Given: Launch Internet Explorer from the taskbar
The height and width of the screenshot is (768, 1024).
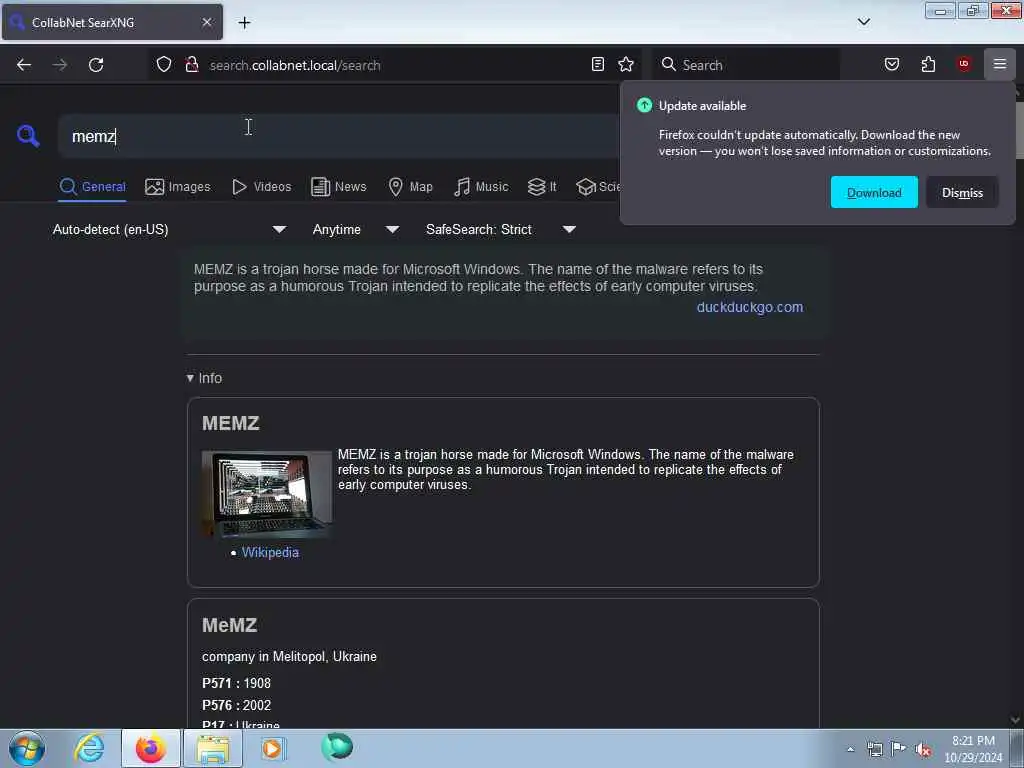Looking at the screenshot, I should [89, 748].
